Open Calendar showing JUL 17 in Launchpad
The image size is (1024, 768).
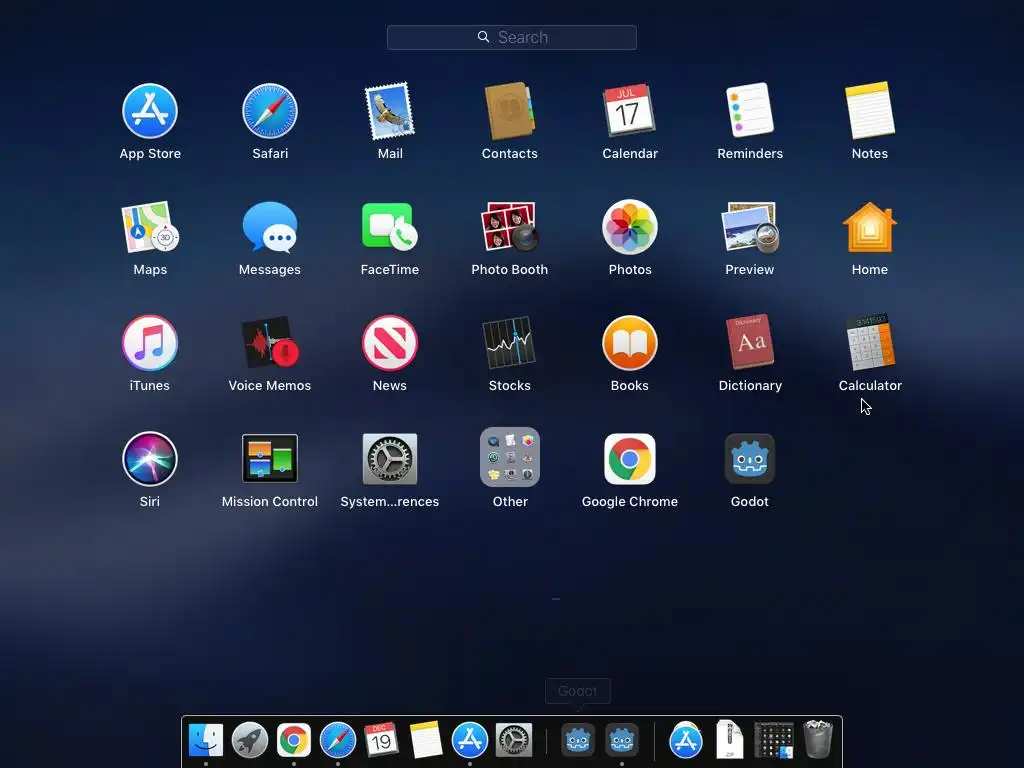coord(630,110)
